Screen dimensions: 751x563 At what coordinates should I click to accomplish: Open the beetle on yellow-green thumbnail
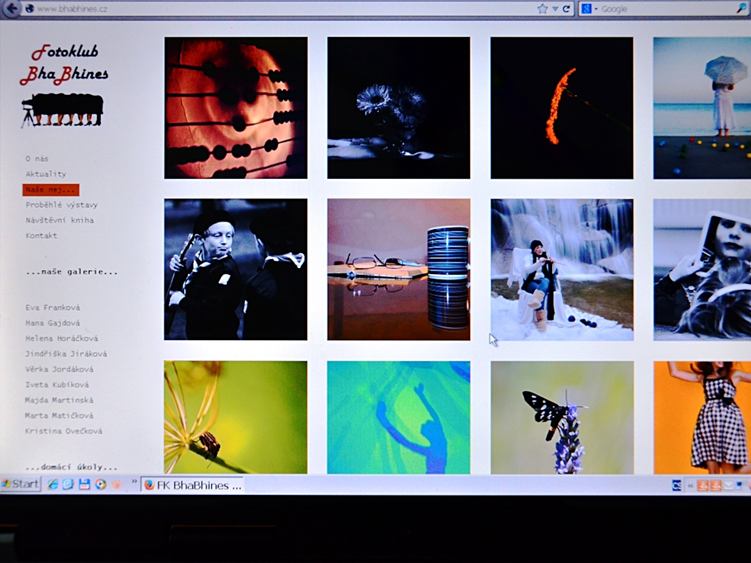[x=236, y=417]
